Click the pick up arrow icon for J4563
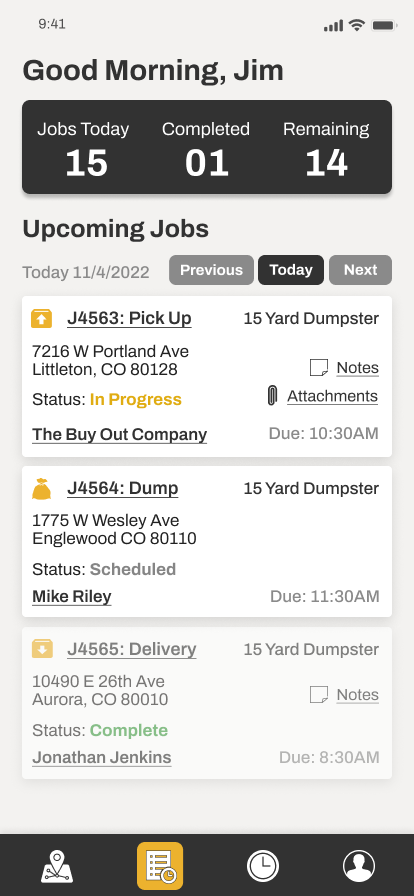 tap(42, 318)
